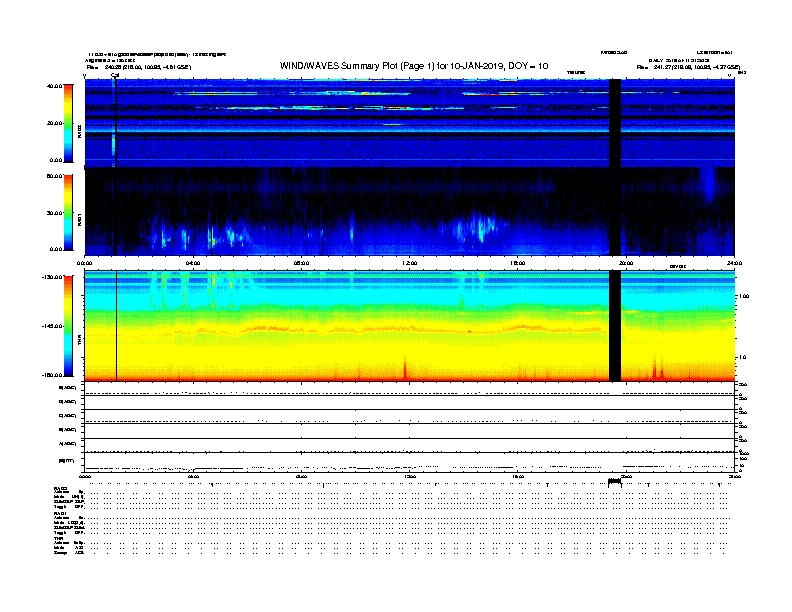Click the -130.00 label on TNR color scale
Screen dimensions: 792x612
point(53,277)
